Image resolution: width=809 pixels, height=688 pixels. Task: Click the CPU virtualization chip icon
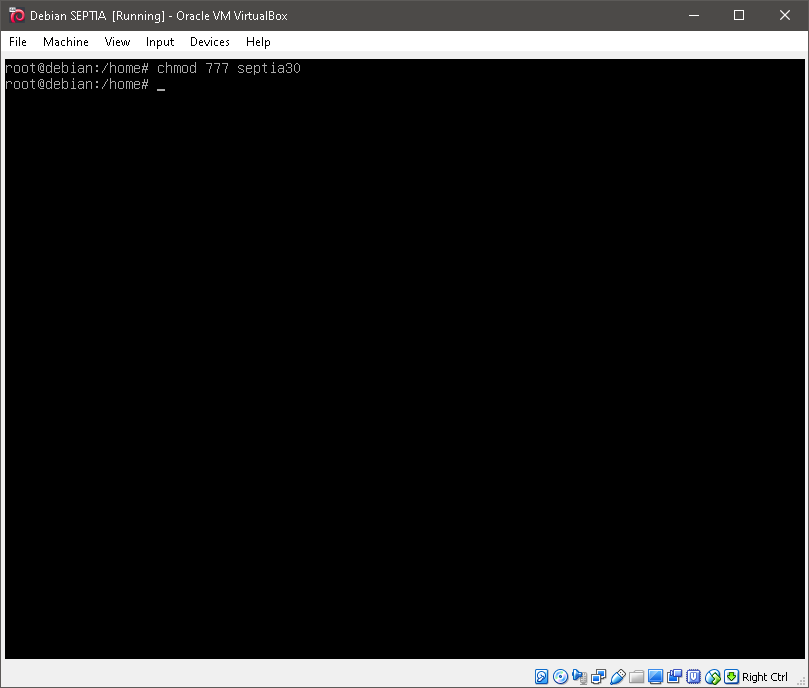click(x=693, y=676)
